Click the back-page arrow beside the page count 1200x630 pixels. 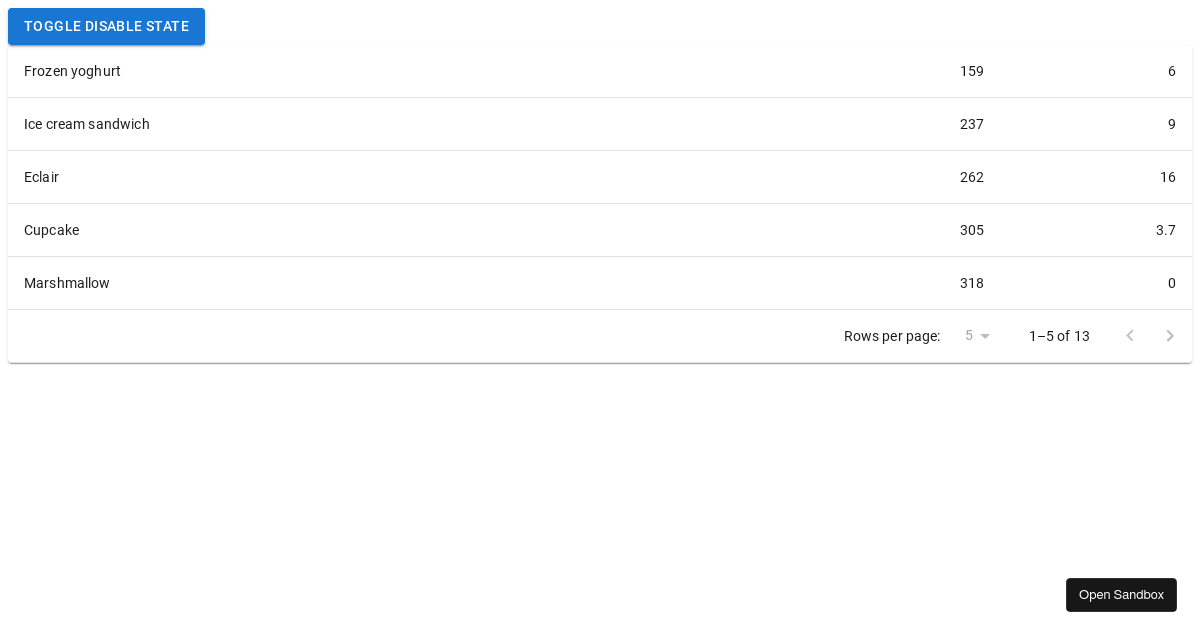pyautogui.click(x=1130, y=336)
